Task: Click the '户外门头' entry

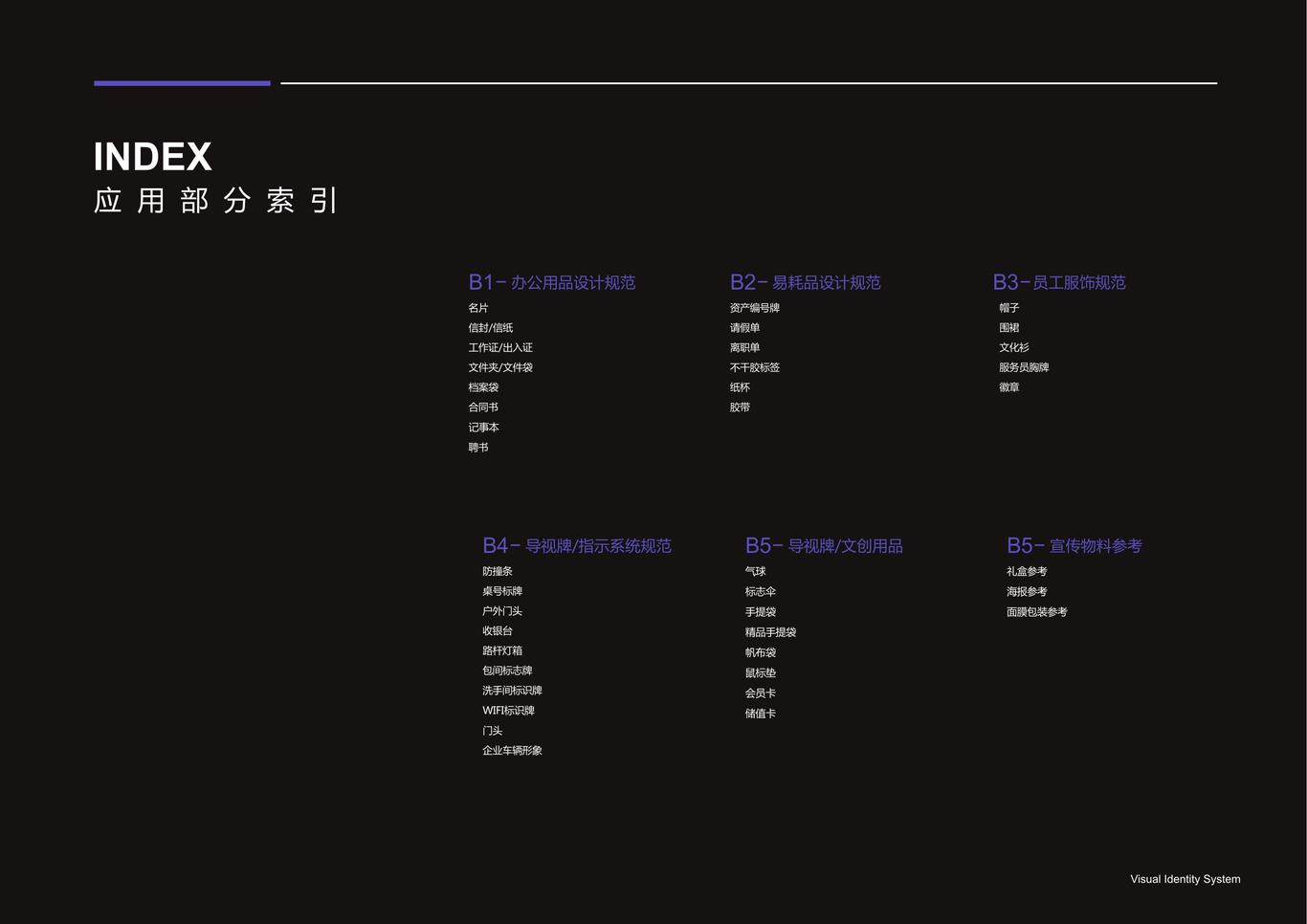Action: [x=502, y=611]
